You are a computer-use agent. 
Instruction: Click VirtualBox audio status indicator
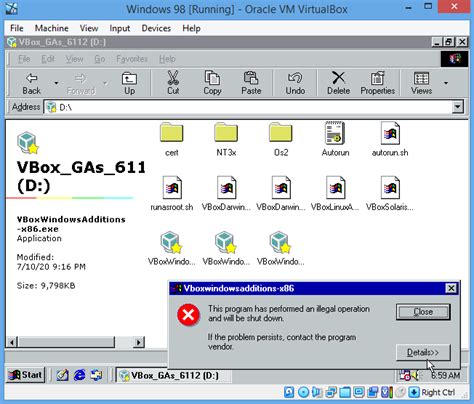(316, 392)
